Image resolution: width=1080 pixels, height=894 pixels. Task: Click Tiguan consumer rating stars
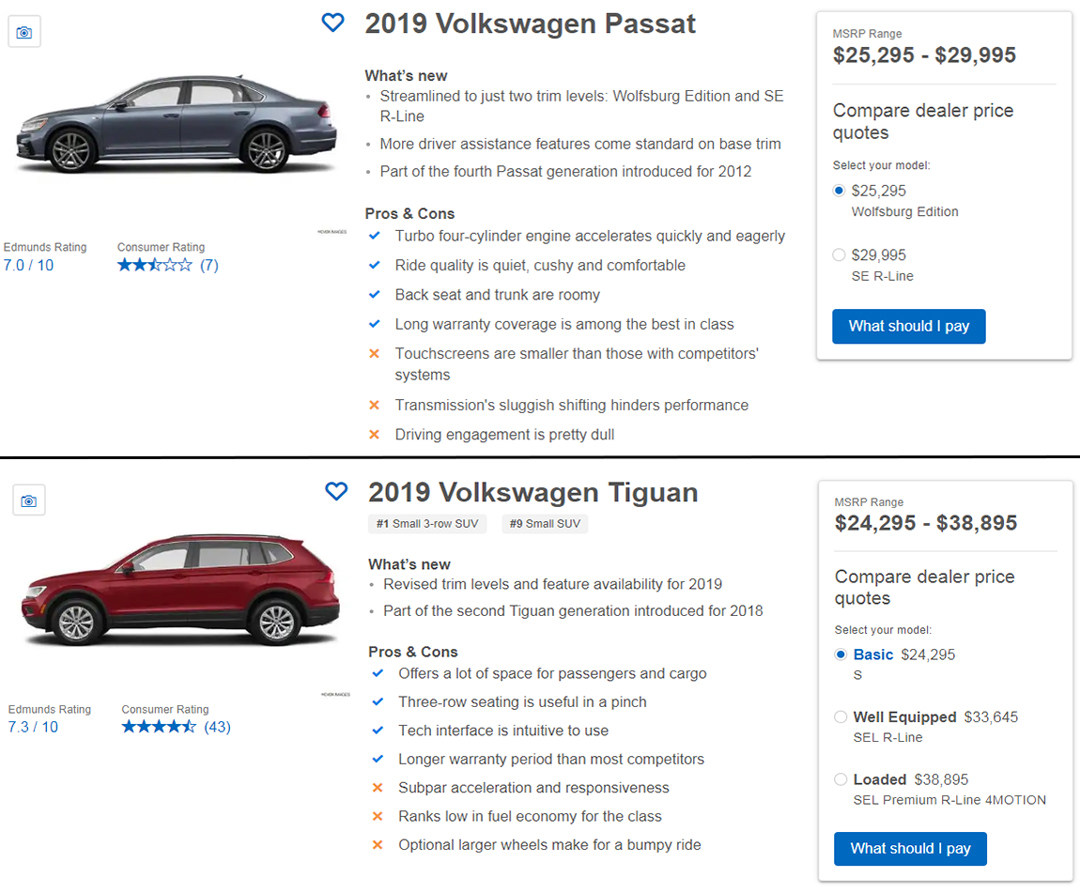159,727
